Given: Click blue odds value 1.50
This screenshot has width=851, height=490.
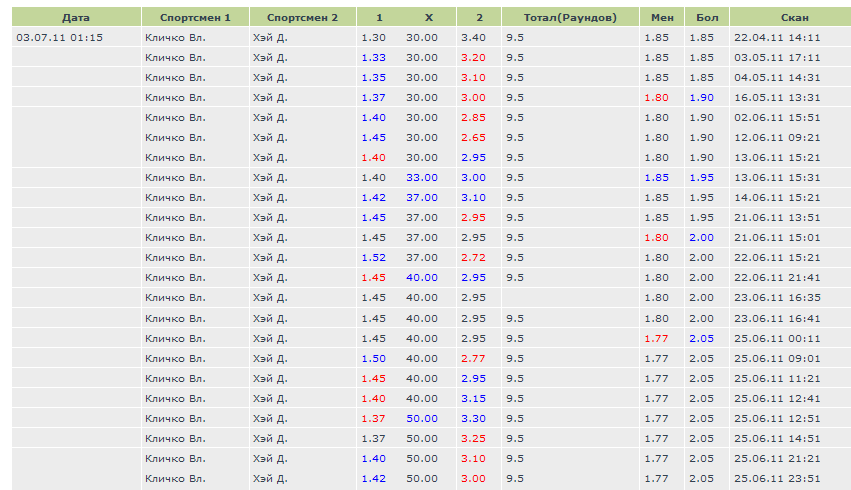Looking at the screenshot, I should (373, 359).
